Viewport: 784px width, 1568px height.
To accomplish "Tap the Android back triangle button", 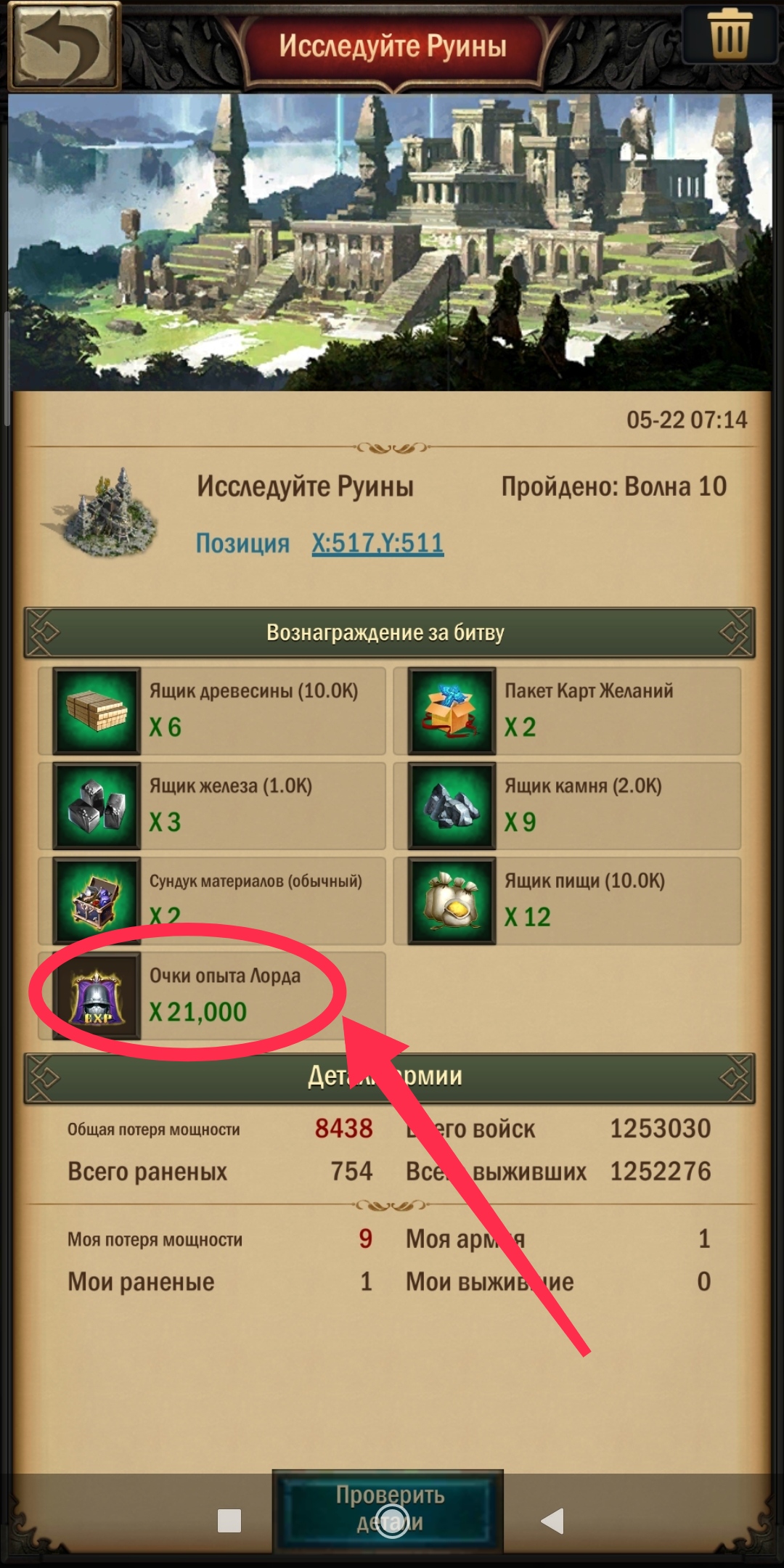I will tap(552, 1521).
